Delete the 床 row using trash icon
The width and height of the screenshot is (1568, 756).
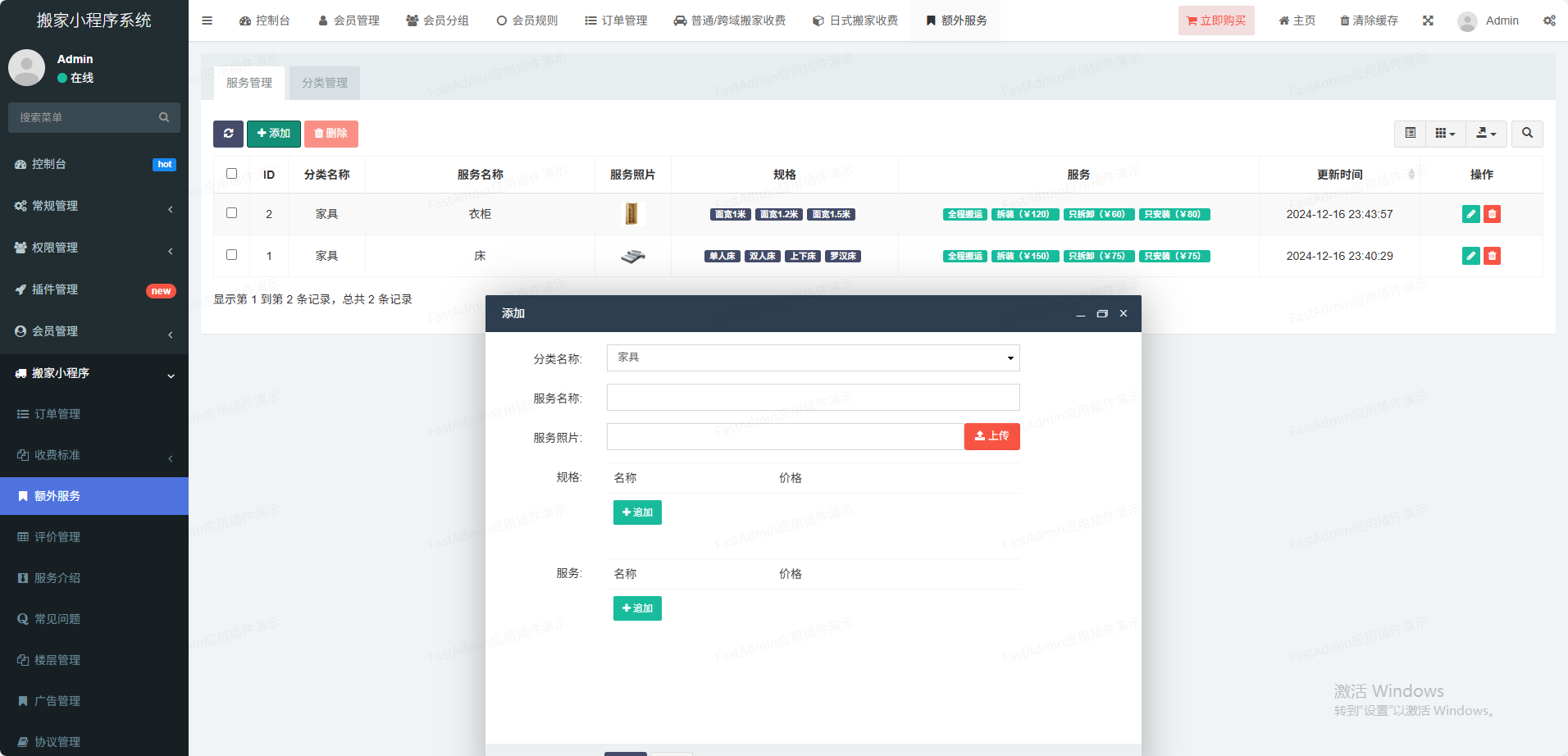(x=1492, y=256)
